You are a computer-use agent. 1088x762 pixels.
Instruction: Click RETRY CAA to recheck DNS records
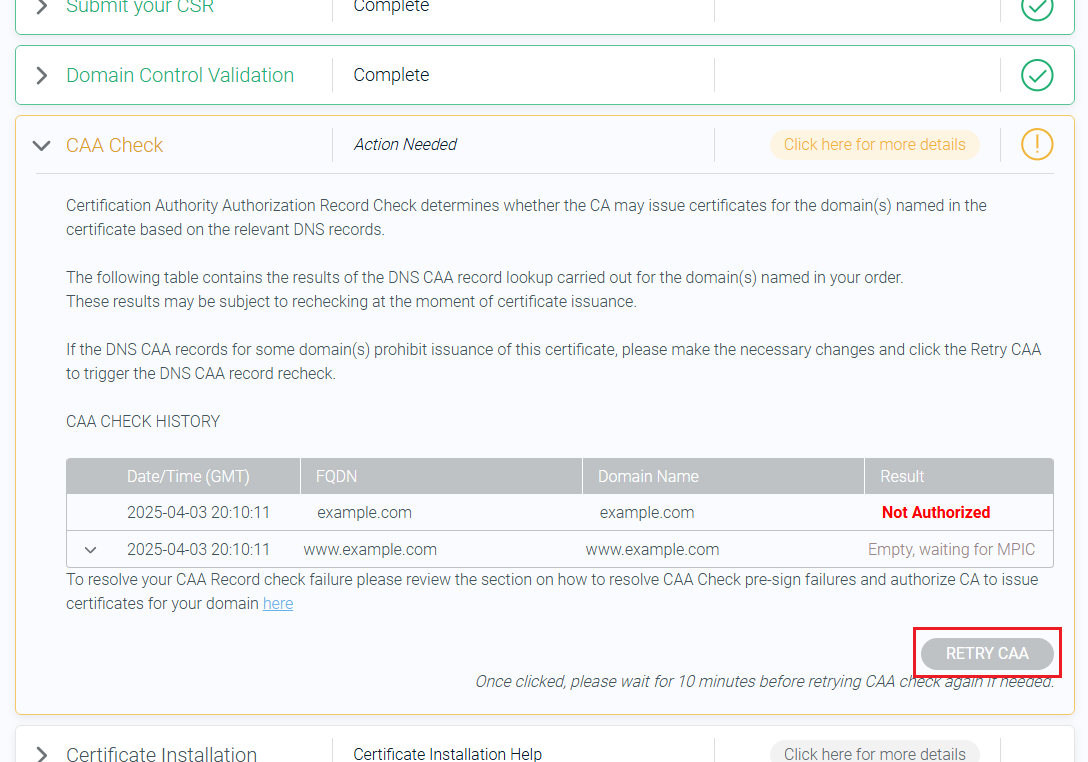click(986, 653)
